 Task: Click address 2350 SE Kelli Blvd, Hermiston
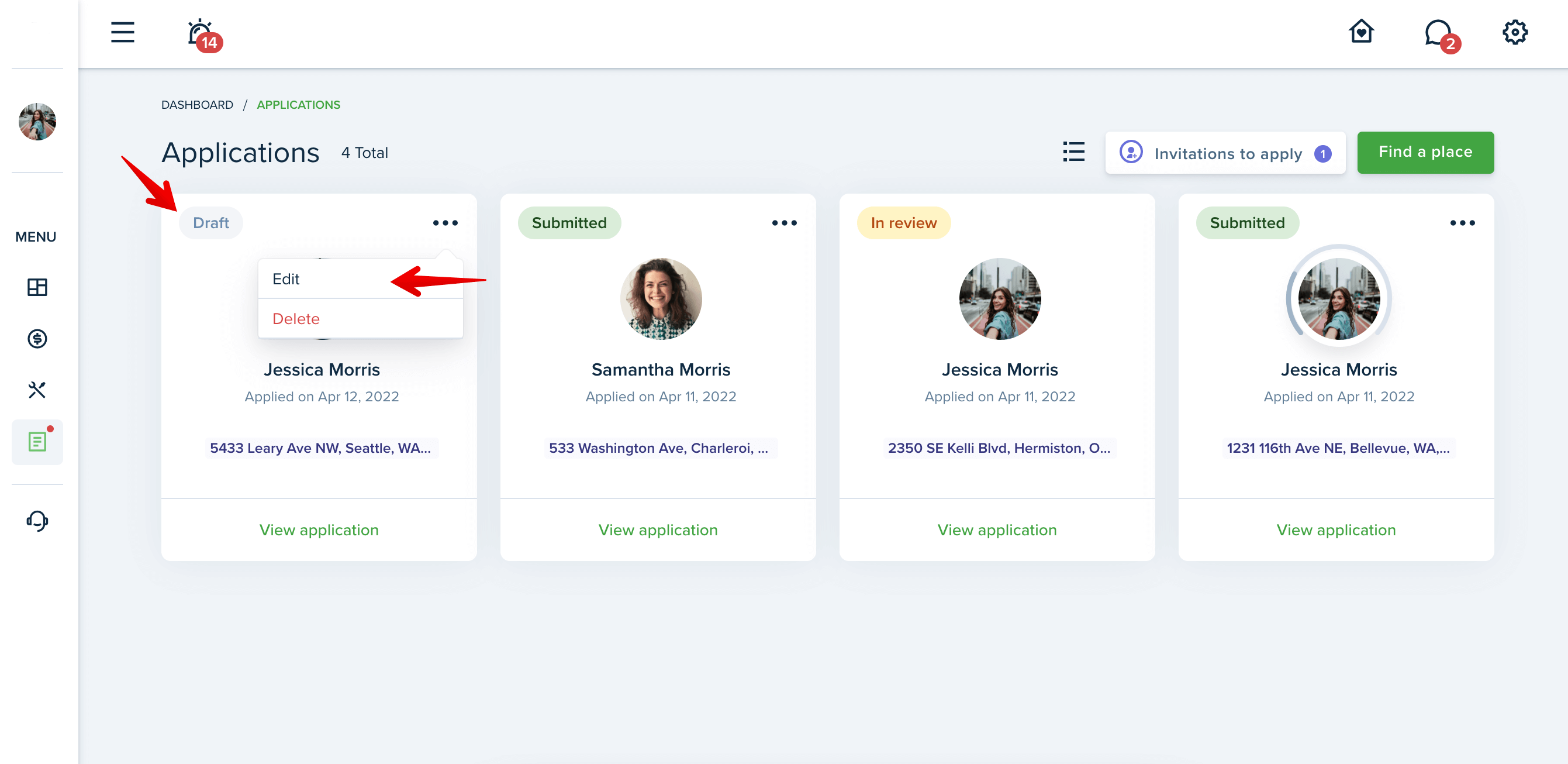click(x=999, y=448)
